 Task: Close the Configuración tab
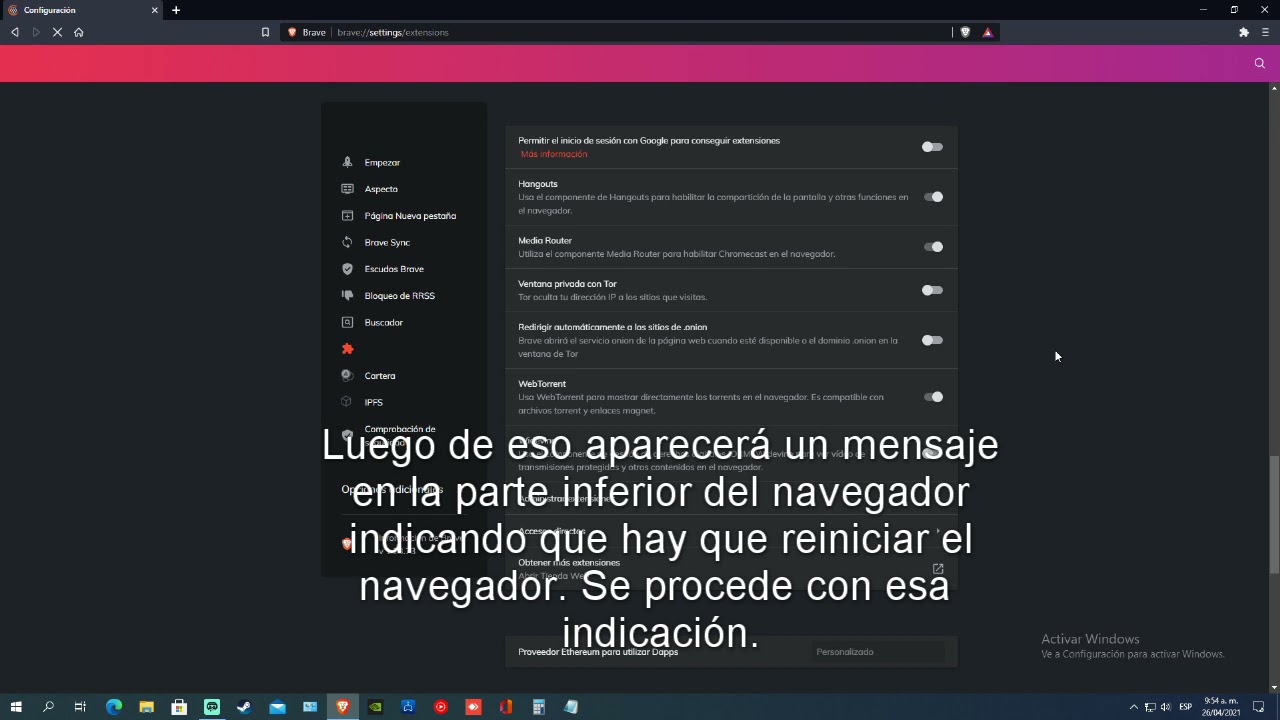[155, 10]
